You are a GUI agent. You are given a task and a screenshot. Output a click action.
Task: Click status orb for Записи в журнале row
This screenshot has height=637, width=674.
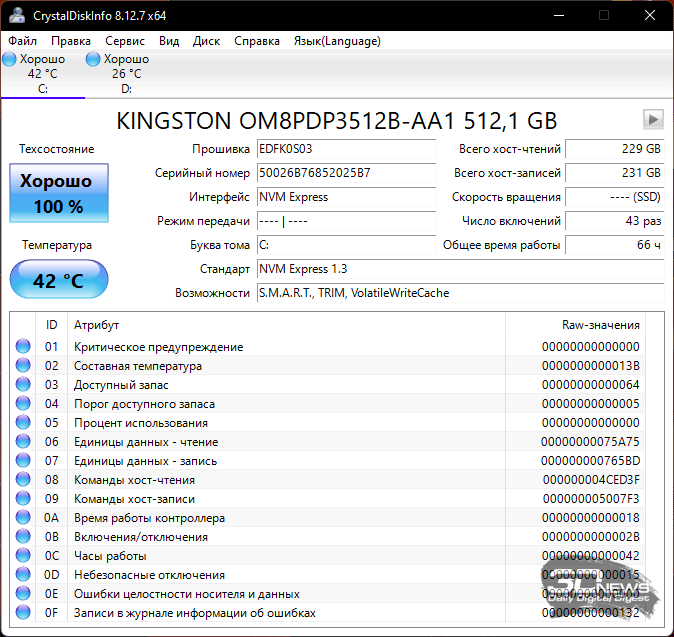(23, 612)
